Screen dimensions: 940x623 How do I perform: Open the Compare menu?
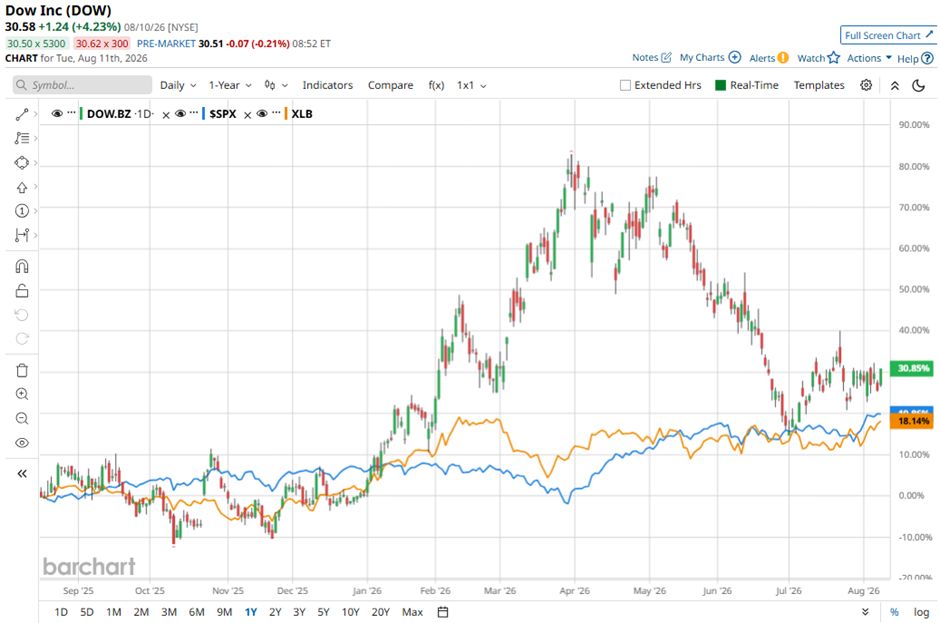[390, 85]
